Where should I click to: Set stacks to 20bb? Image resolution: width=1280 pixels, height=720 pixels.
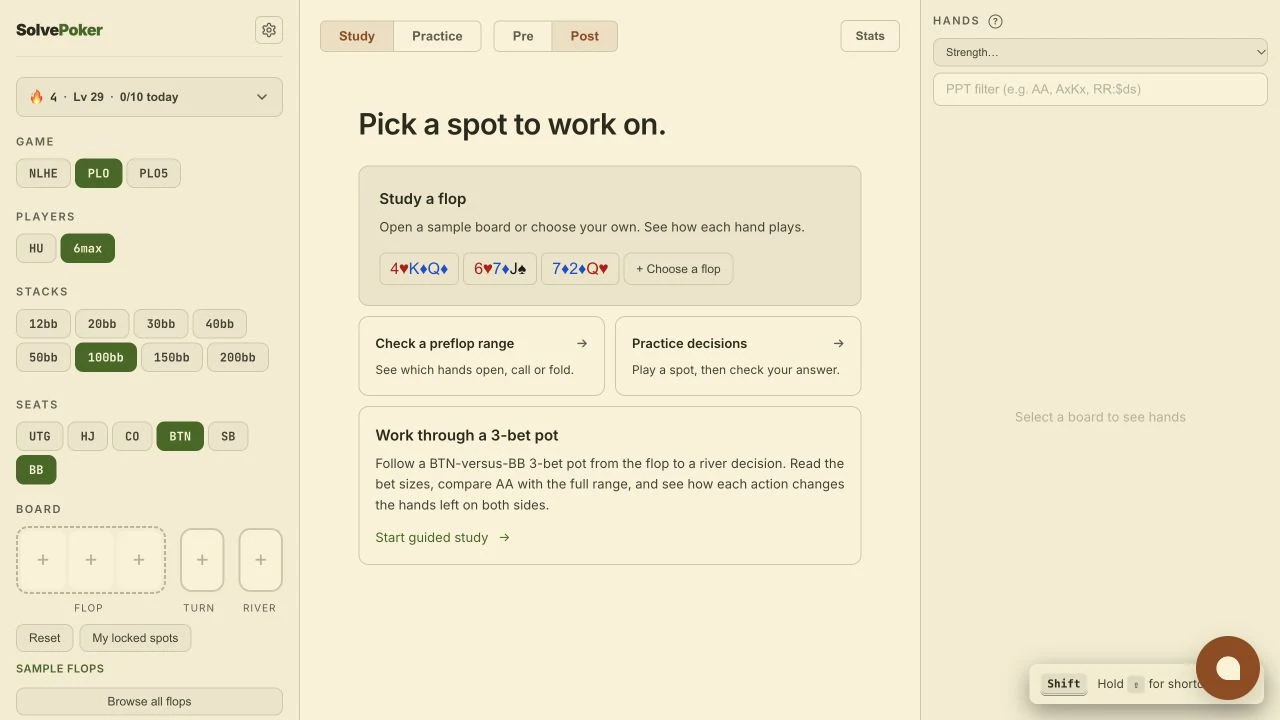[102, 324]
